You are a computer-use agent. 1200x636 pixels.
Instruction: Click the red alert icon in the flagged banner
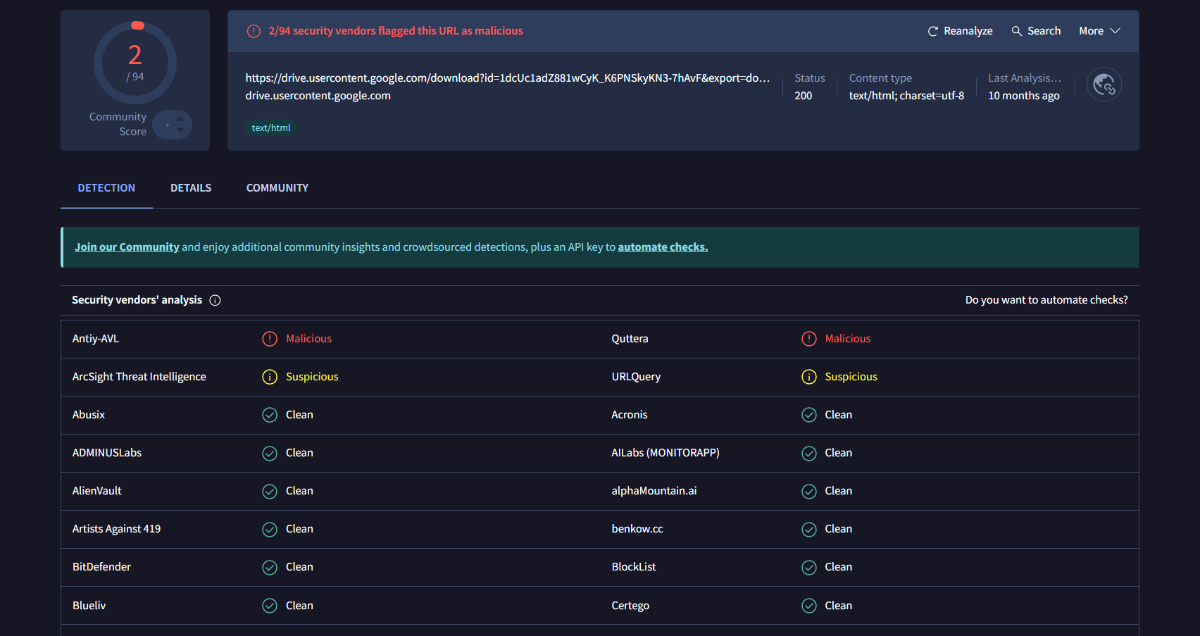pyautogui.click(x=254, y=31)
